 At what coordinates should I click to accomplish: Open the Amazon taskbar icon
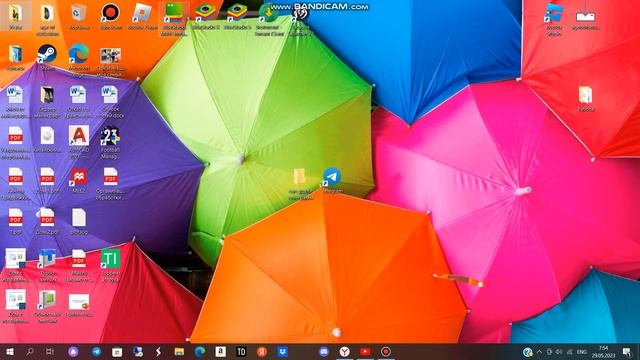coord(220,351)
